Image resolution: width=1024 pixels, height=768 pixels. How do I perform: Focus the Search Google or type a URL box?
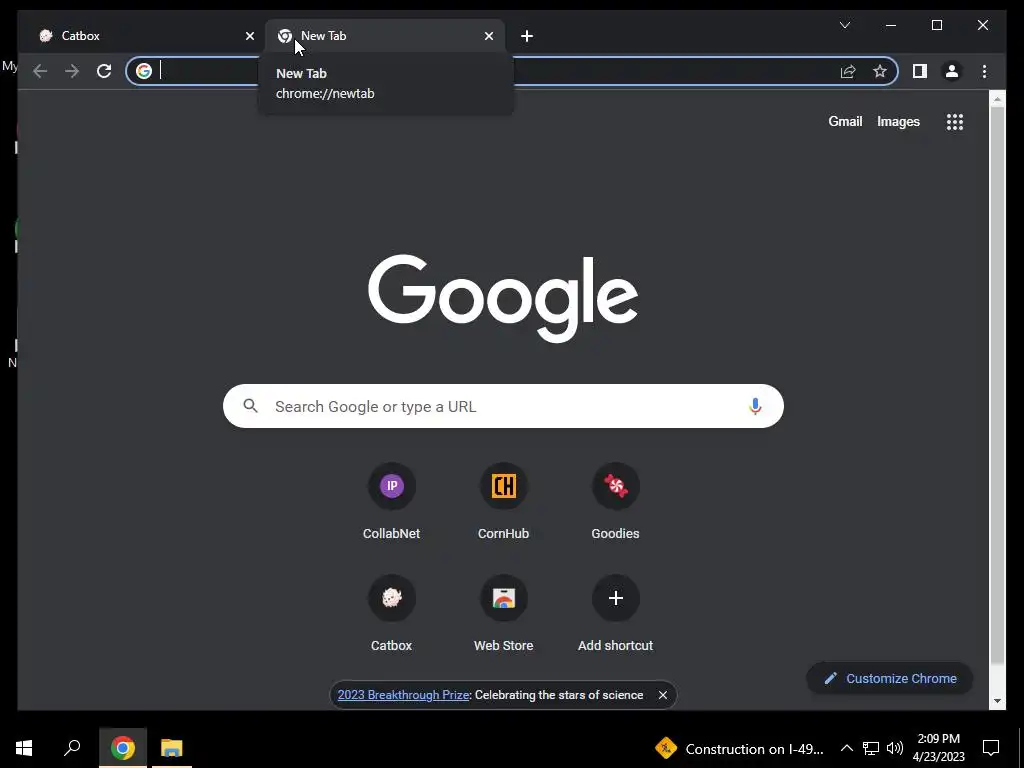(x=503, y=406)
